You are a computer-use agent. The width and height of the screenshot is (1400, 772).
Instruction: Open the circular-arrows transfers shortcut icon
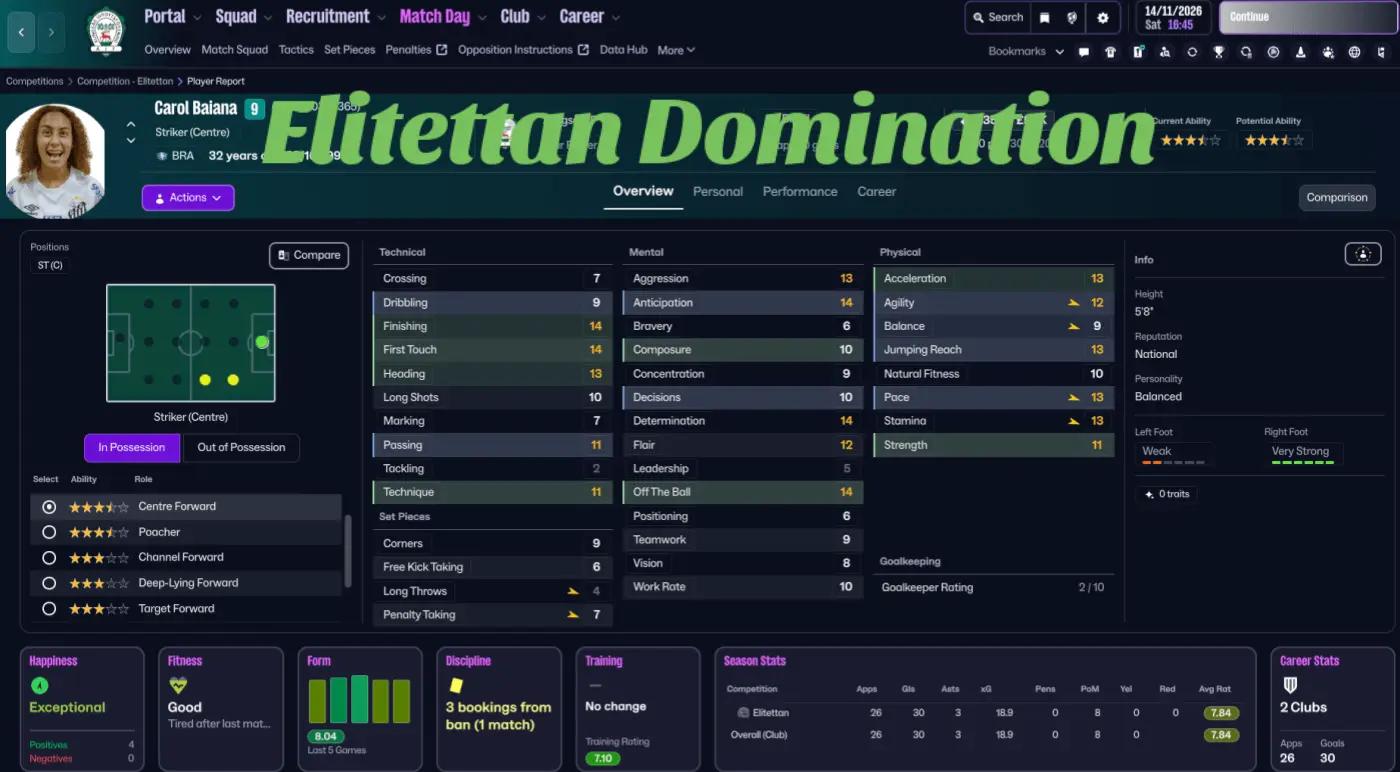pos(1191,52)
